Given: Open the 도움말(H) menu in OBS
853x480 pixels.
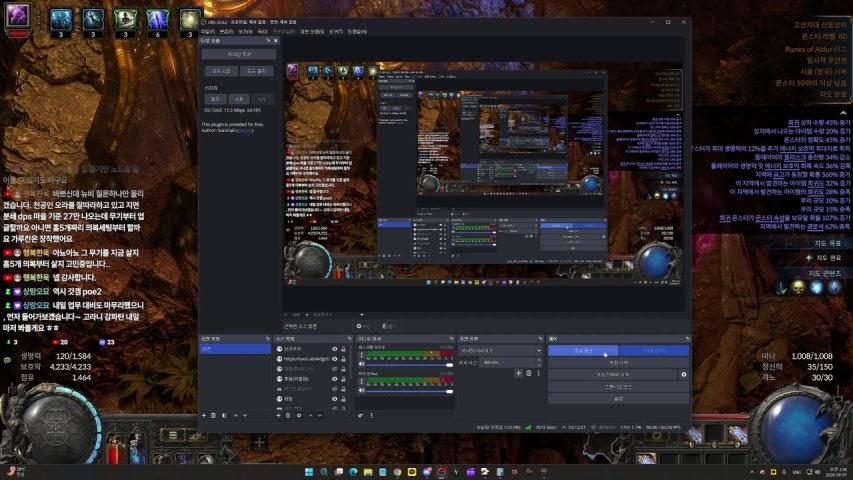Looking at the screenshot, I should tap(357, 32).
